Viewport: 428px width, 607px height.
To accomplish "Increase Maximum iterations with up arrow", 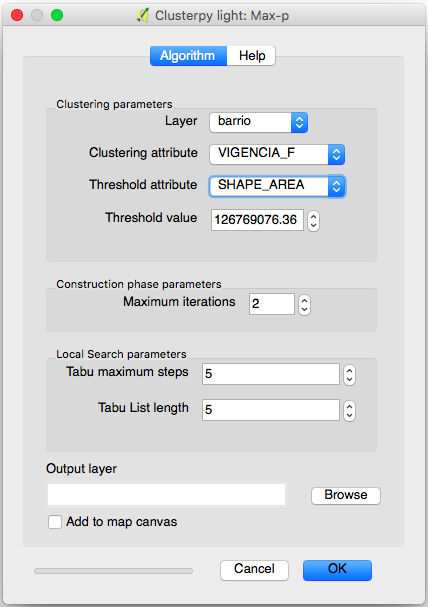I will pyautogui.click(x=305, y=300).
